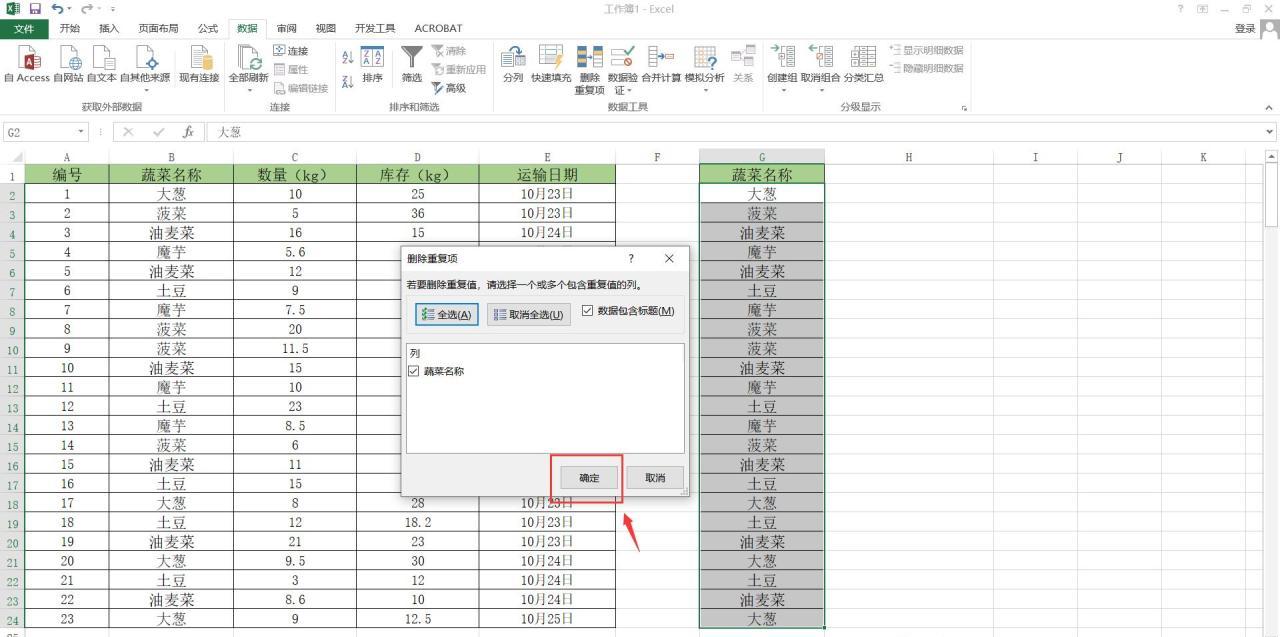Switch to ACROBAT tab
The width and height of the screenshot is (1280, 637).
[x=438, y=28]
